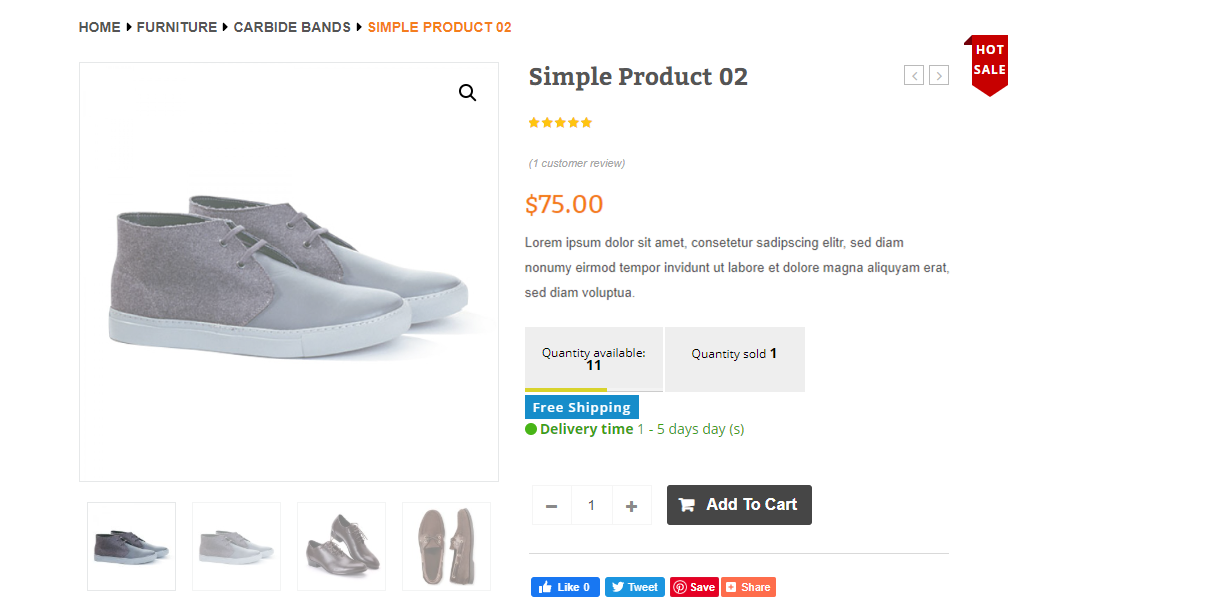Open the Carbide Bands breadcrumb link
This screenshot has height=611, width=1232.
click(292, 27)
